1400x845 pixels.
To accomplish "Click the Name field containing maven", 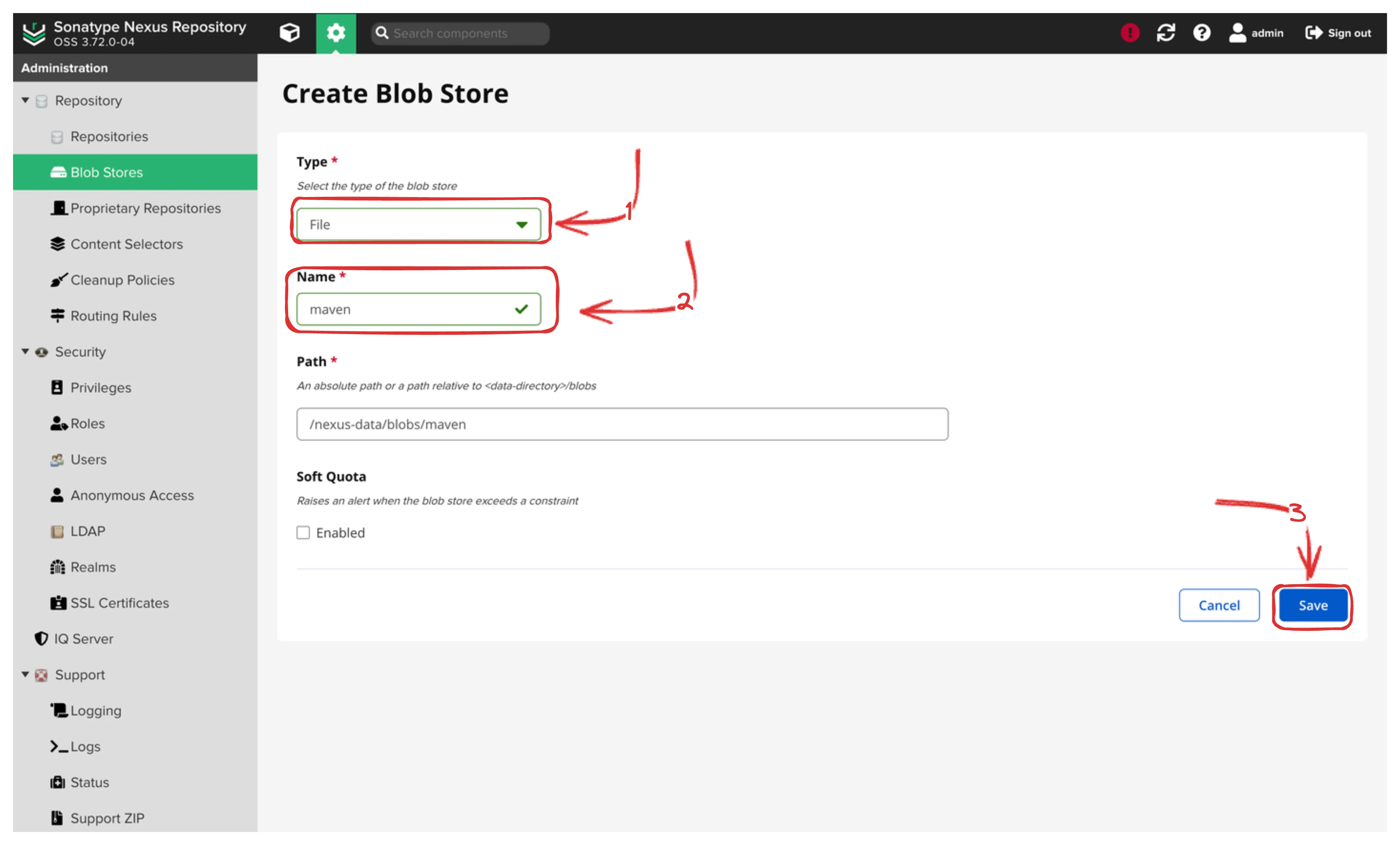I will click(x=418, y=309).
